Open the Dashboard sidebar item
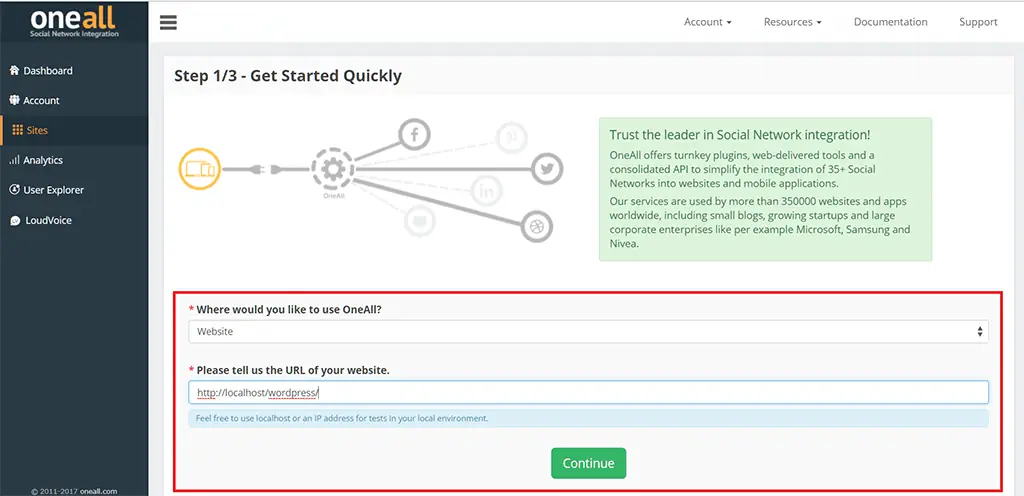 [74, 70]
